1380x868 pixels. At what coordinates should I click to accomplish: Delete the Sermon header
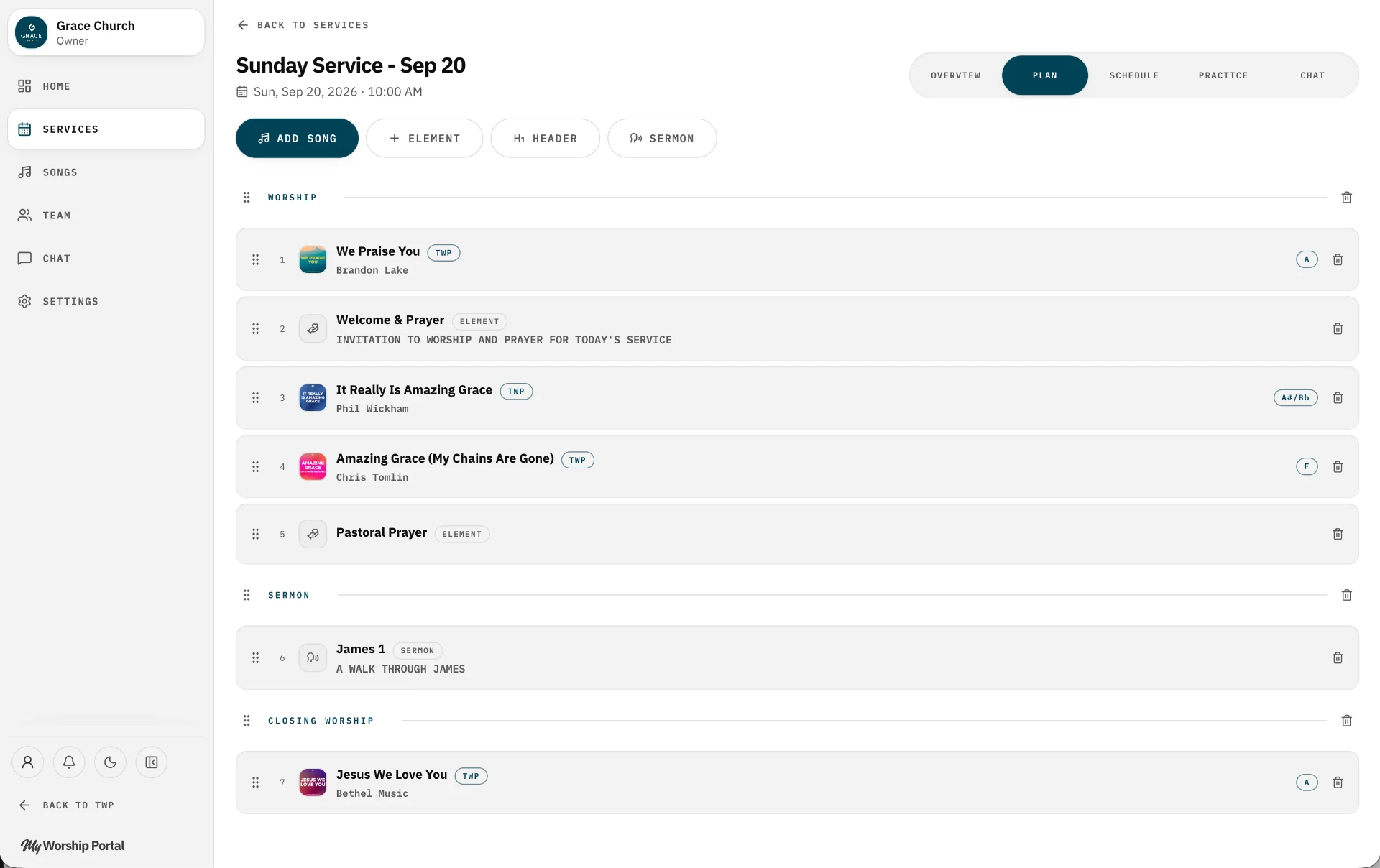pyautogui.click(x=1346, y=595)
